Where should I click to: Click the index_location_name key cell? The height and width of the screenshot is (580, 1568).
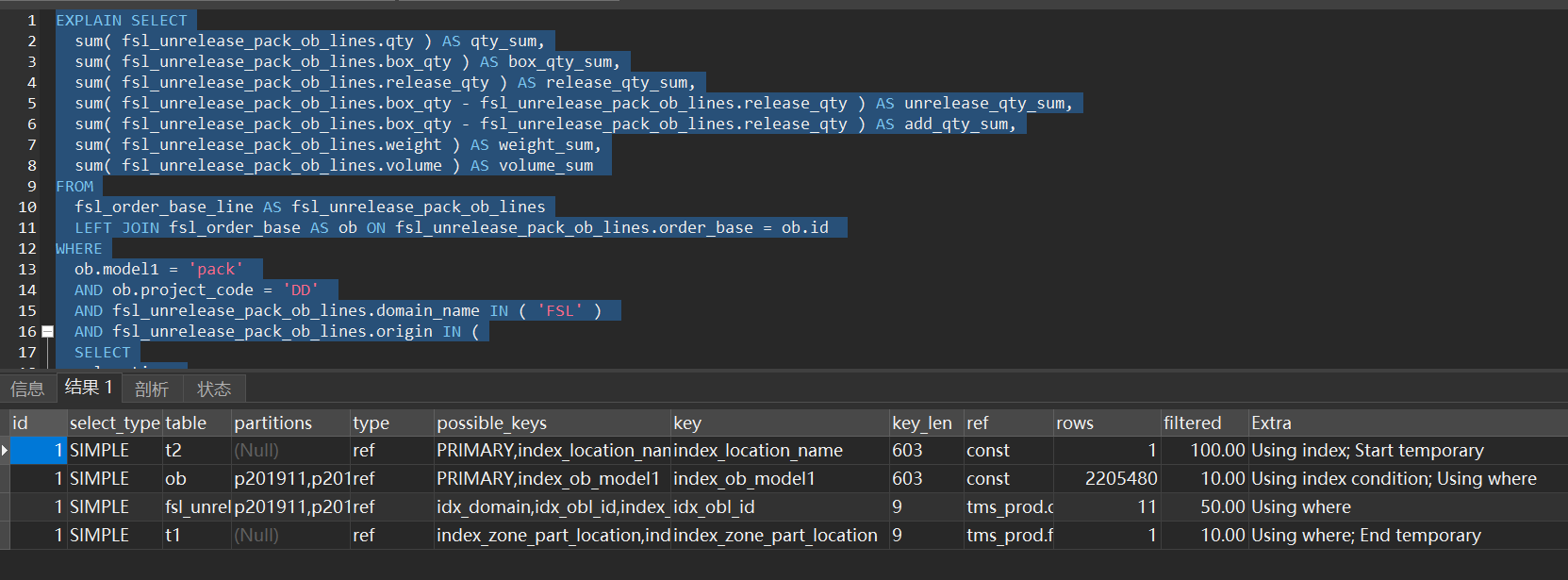tap(780, 451)
